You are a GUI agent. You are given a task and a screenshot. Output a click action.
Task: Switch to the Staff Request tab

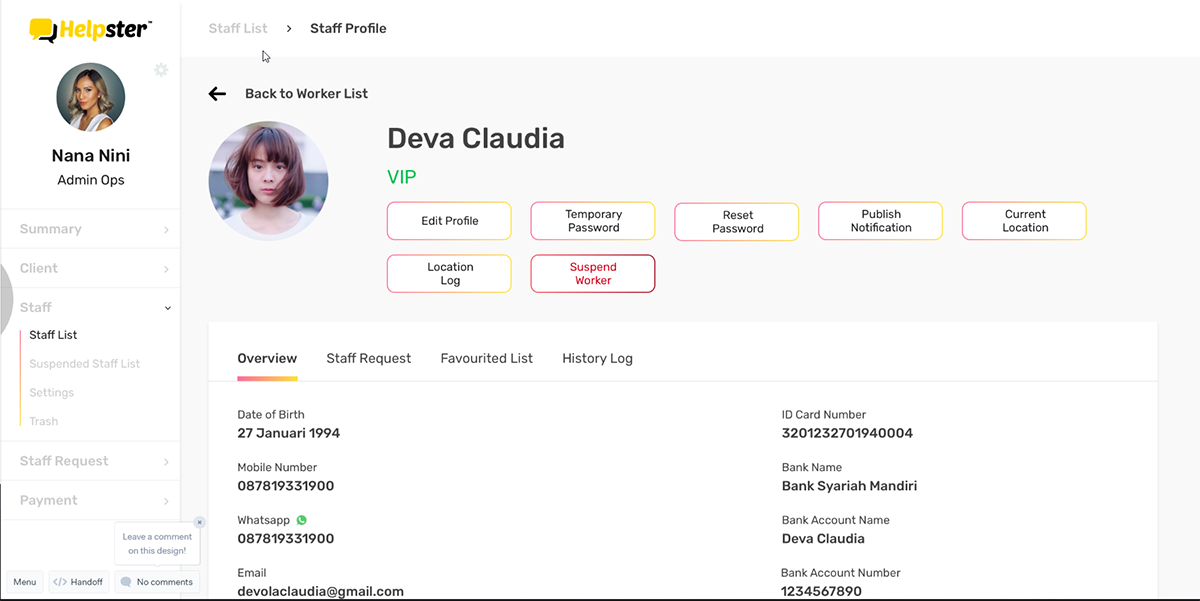pos(369,358)
